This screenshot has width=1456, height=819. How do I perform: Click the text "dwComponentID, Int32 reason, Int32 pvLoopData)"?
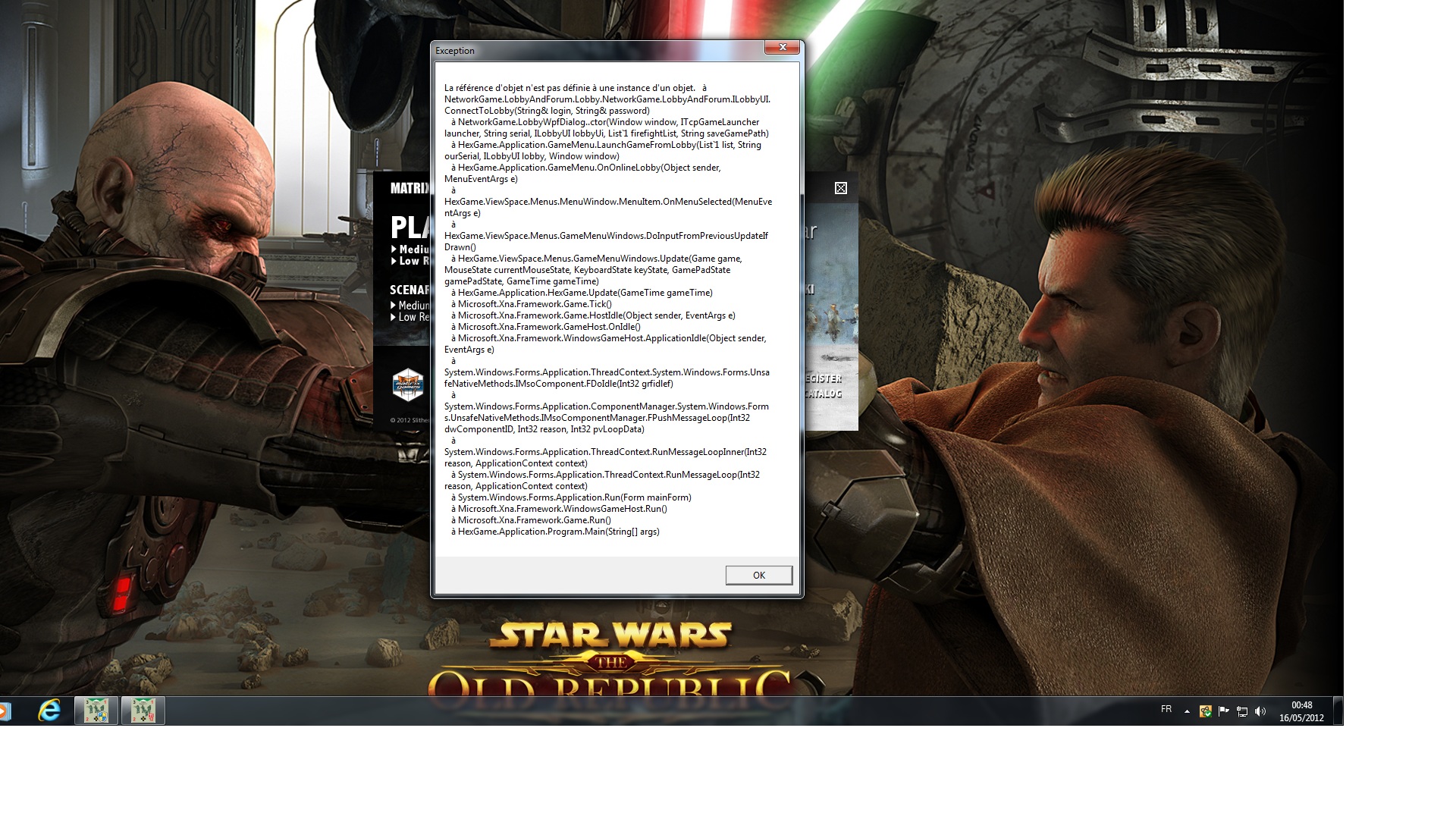(x=544, y=429)
